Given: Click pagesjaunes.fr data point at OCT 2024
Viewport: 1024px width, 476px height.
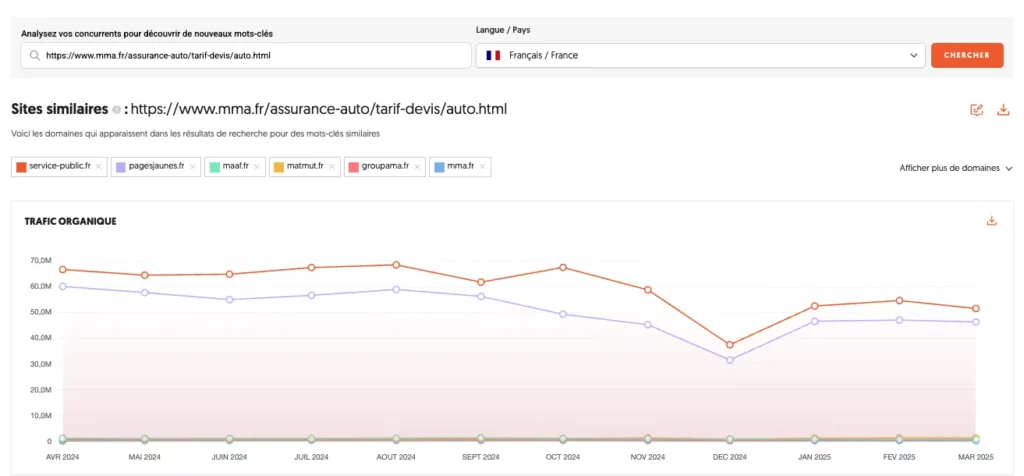Looking at the screenshot, I should (563, 314).
